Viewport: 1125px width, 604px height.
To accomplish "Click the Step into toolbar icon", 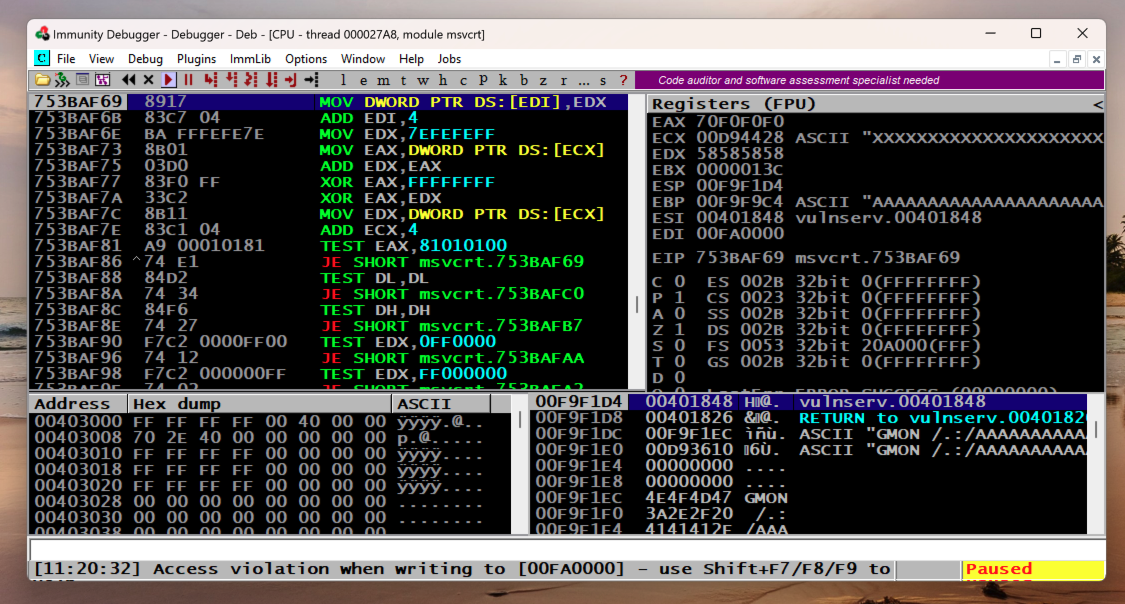I will [210, 80].
